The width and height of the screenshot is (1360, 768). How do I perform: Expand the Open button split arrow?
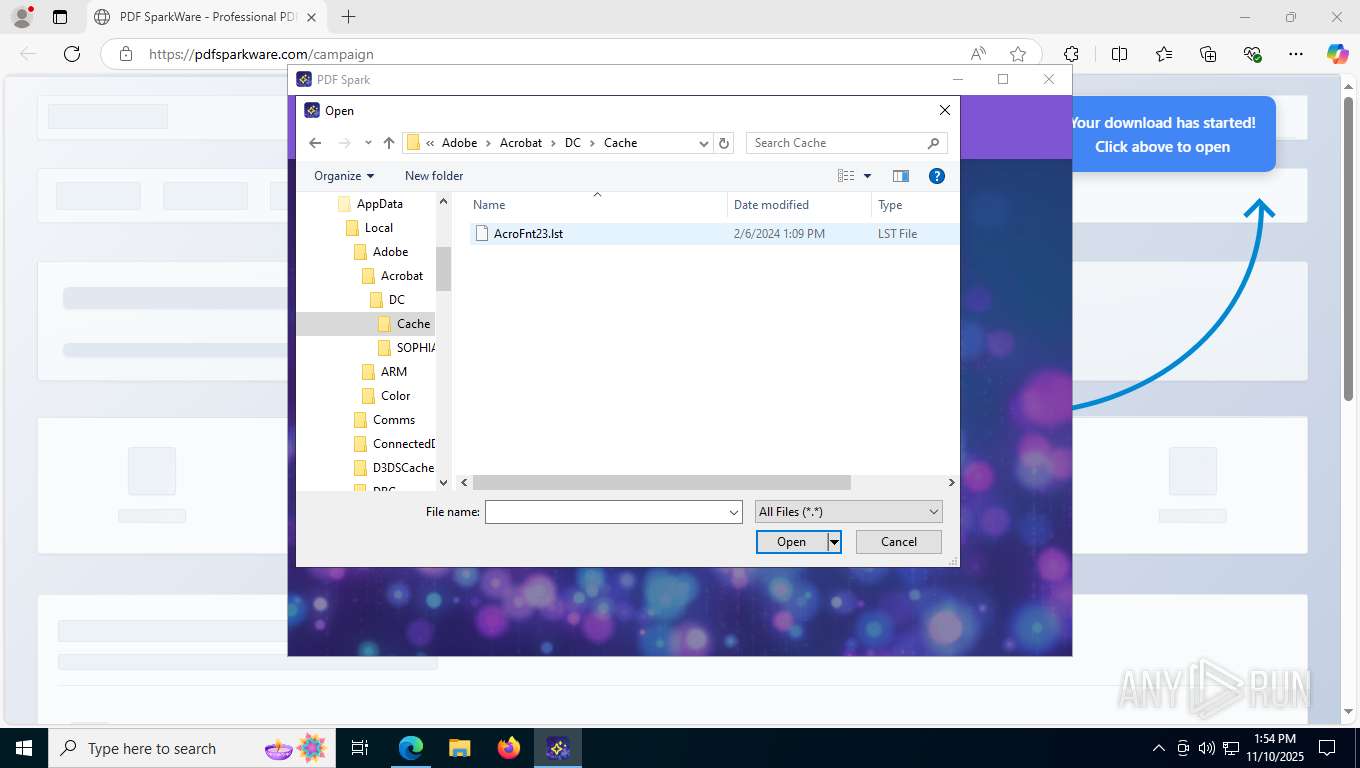click(834, 542)
